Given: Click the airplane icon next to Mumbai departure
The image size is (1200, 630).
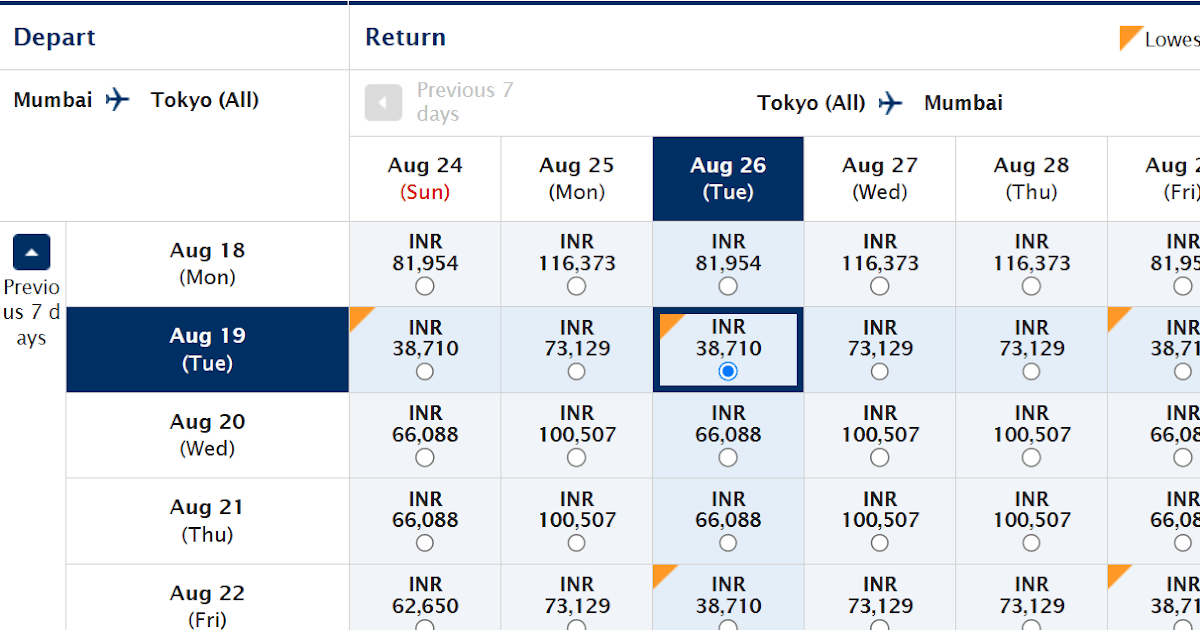Looking at the screenshot, I should point(118,100).
